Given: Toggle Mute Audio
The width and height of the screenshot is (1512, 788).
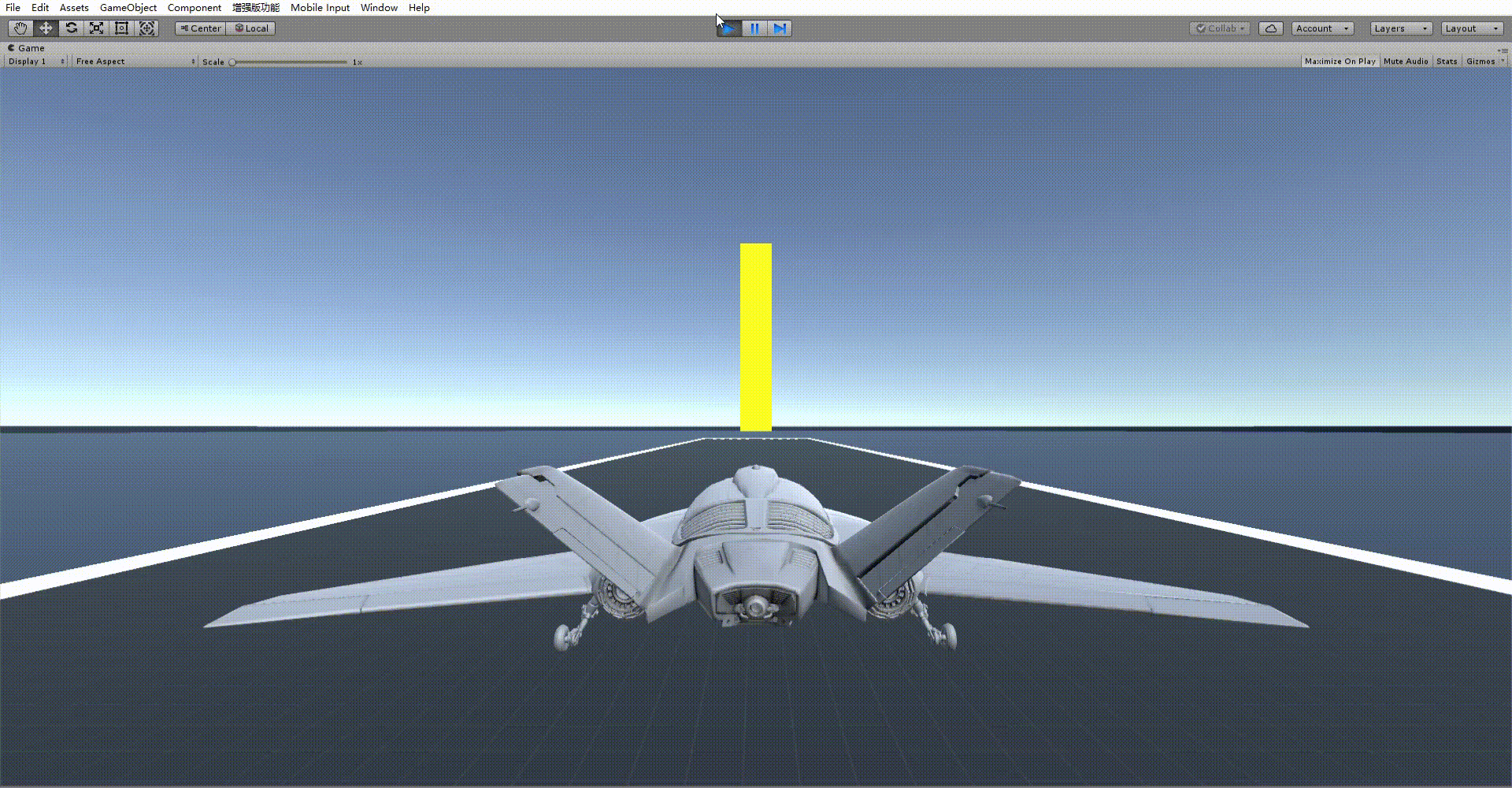Looking at the screenshot, I should click(x=1405, y=61).
